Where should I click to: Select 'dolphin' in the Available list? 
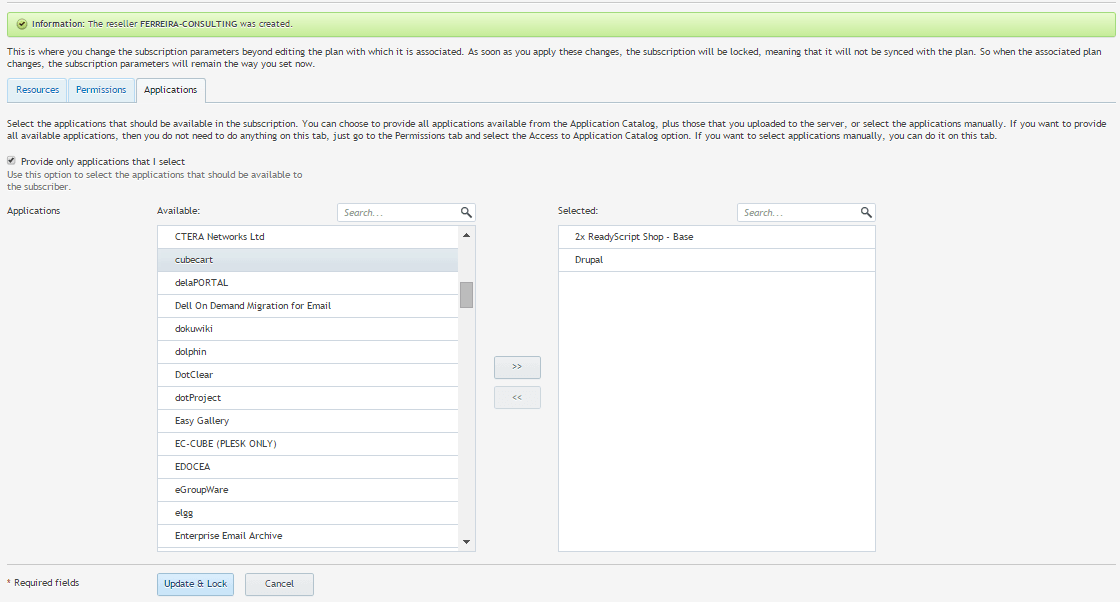coord(308,352)
